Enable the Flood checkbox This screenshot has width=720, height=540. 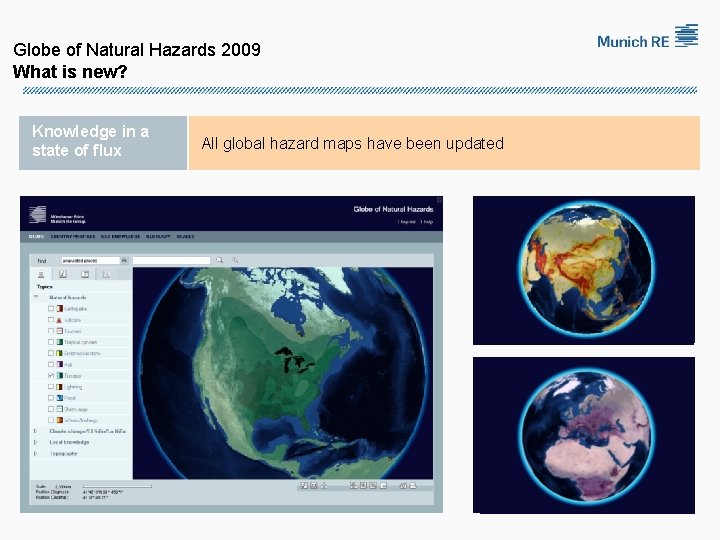tap(51, 397)
